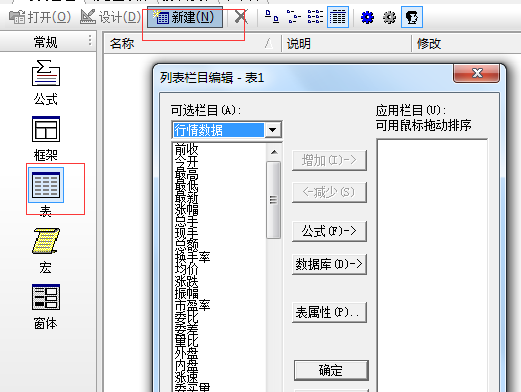Select 涨跌 in available fields list
The width and height of the screenshot is (521, 392).
coord(187,282)
